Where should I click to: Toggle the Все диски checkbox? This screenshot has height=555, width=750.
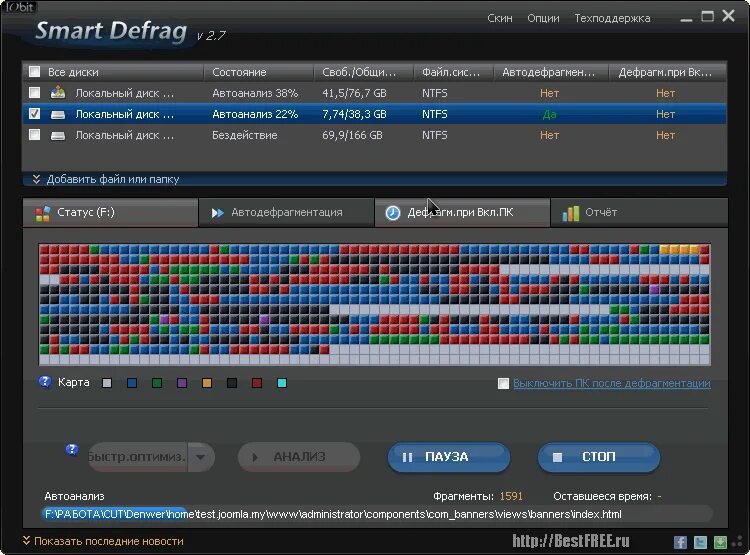click(x=34, y=72)
